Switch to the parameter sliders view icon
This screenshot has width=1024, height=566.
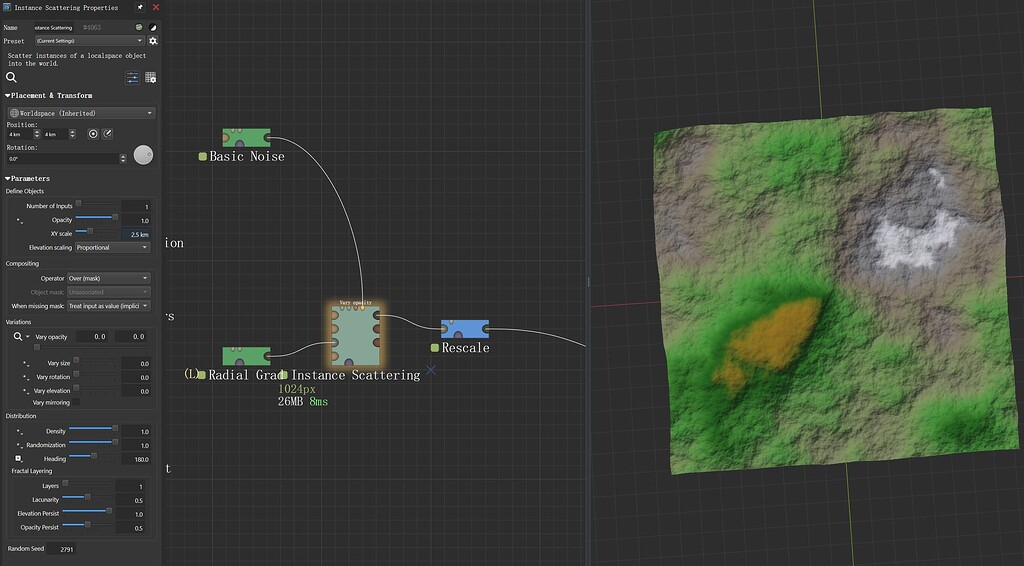click(x=132, y=77)
